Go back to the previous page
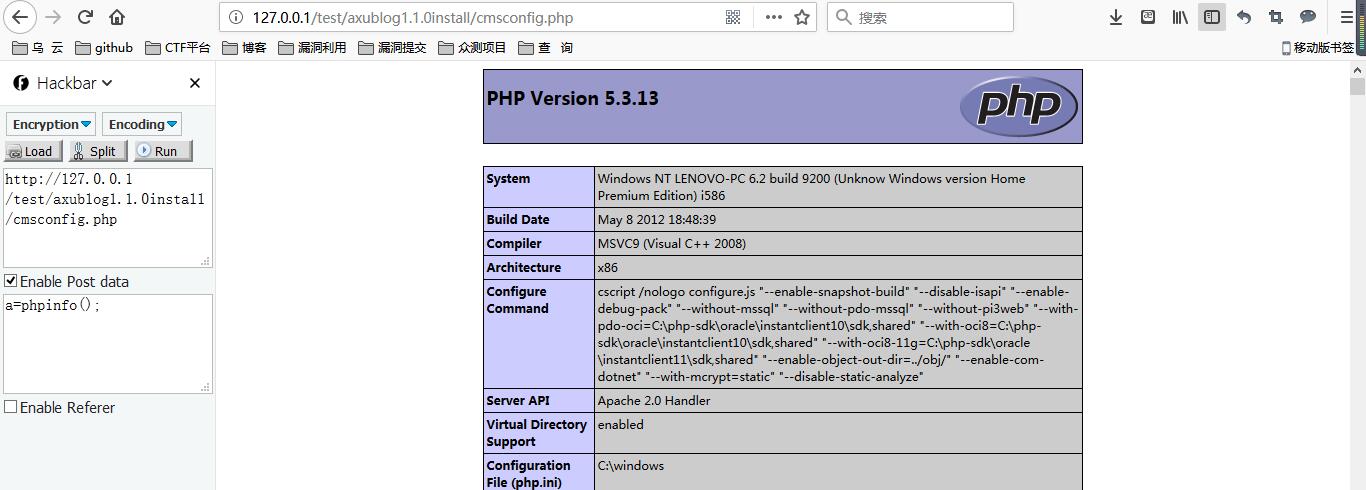The image size is (1366, 490). (x=21, y=17)
